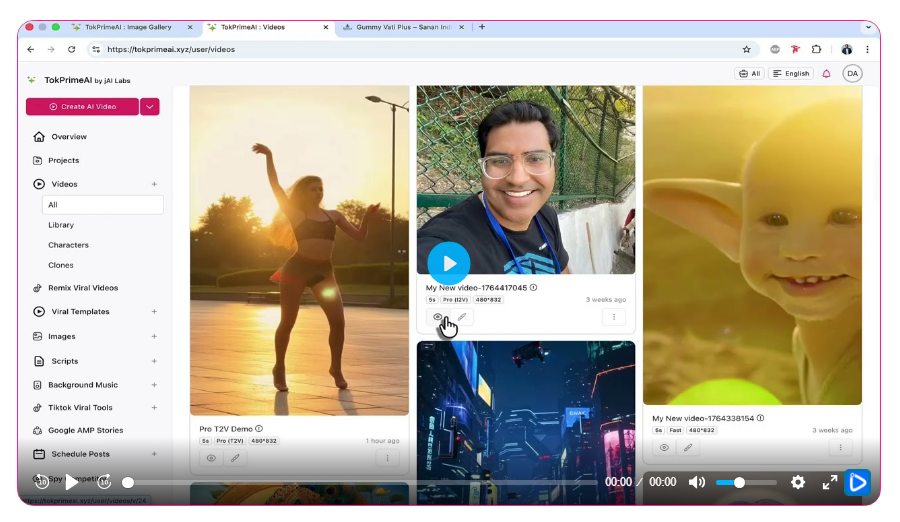900x522 pixels.
Task: Preview Pro T2V Demo with eye icon
Action: coord(211,458)
